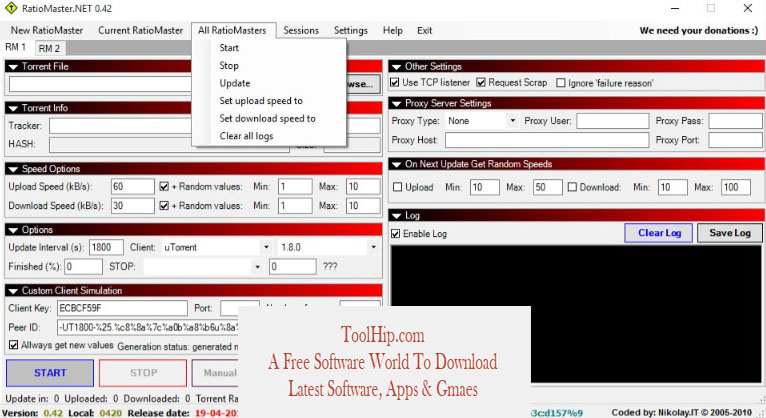This screenshot has width=766, height=418.
Task: Toggle Upload Speed random values checkbox
Action: click(164, 187)
